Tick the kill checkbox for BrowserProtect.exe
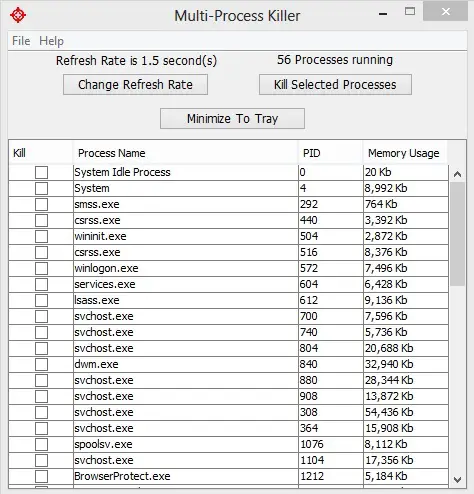This screenshot has height=494, width=474. click(41, 477)
